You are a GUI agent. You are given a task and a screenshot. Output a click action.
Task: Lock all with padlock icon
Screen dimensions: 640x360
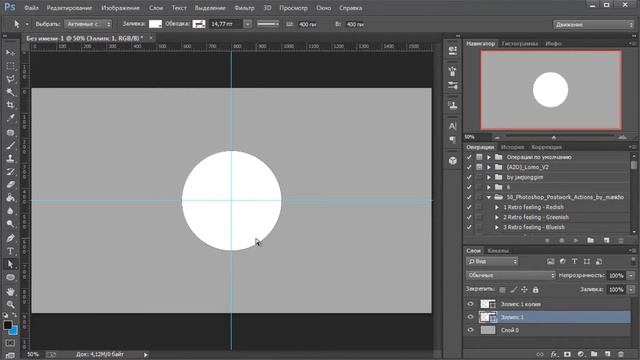[536, 290]
